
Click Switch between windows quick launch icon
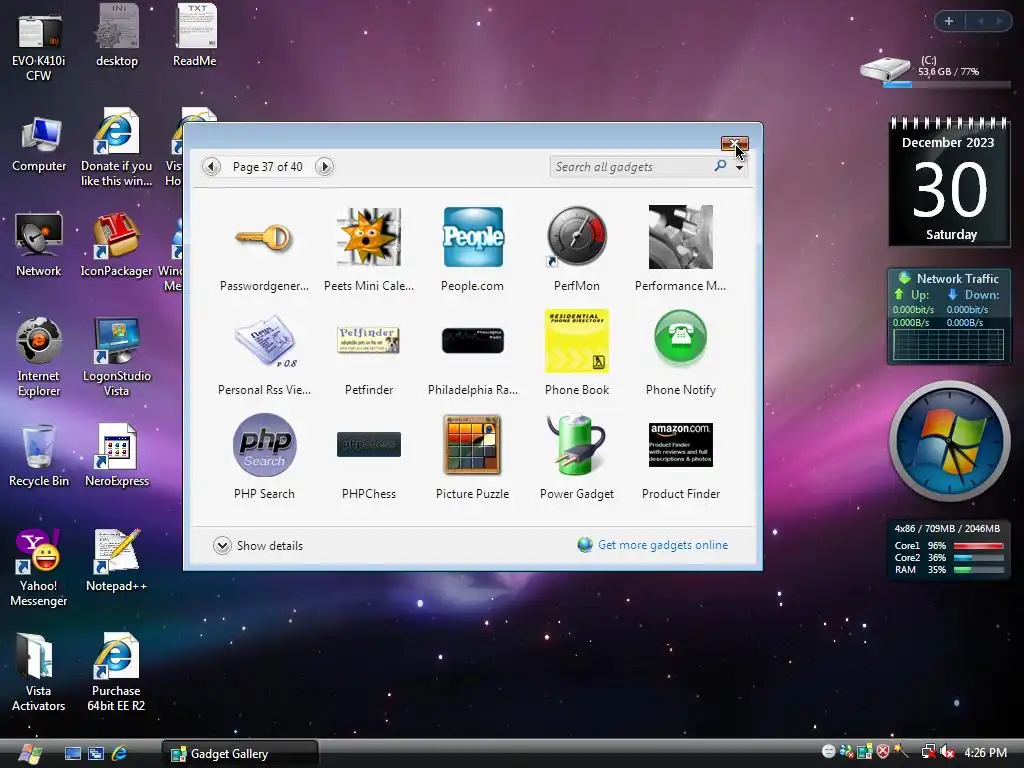tap(96, 754)
